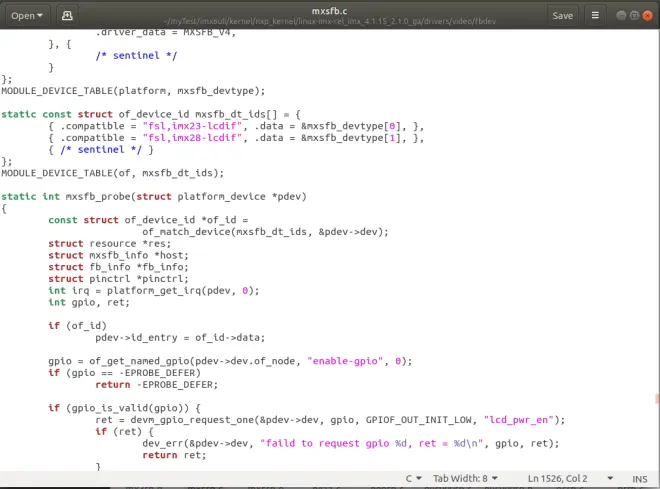Screen dimensions: 660x489
Task: Click on platform_get_irq line
Action: [154, 291]
